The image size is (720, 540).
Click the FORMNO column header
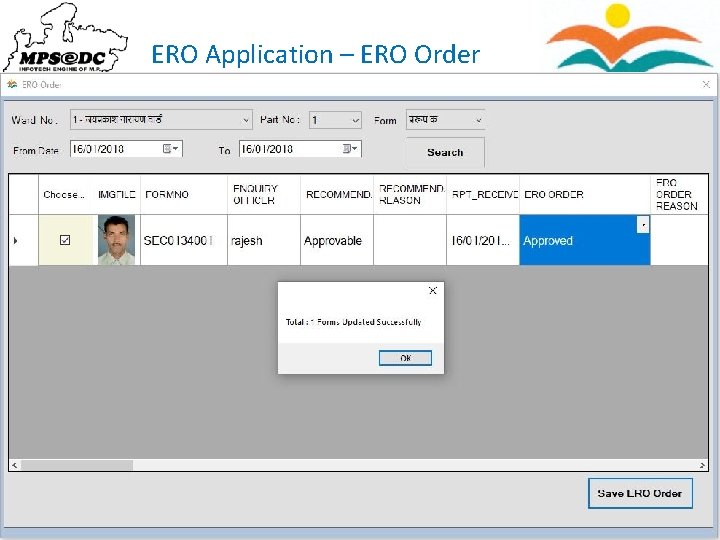(184, 194)
